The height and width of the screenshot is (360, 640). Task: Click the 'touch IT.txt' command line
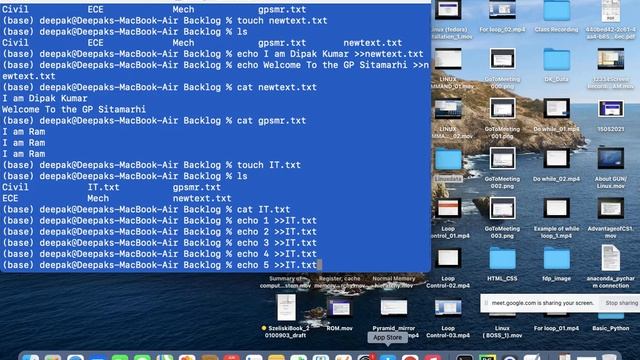[x=151, y=165]
